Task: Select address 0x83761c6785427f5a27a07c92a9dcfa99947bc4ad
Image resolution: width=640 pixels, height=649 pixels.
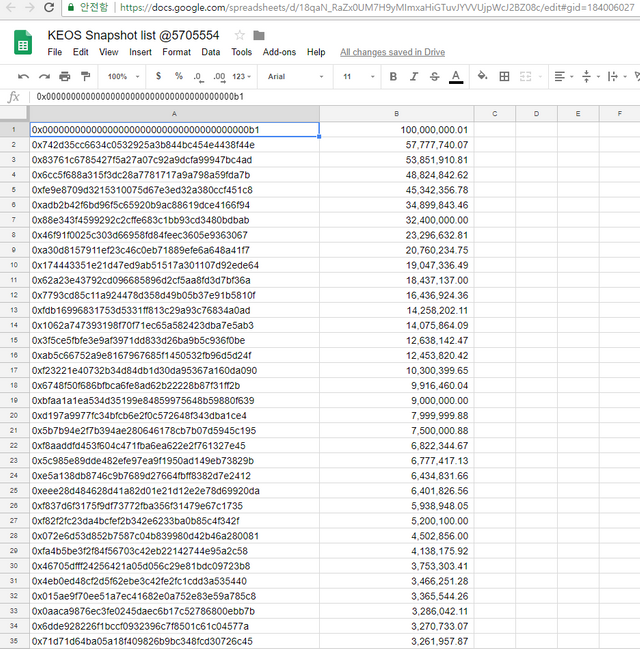Action: [x=174, y=160]
